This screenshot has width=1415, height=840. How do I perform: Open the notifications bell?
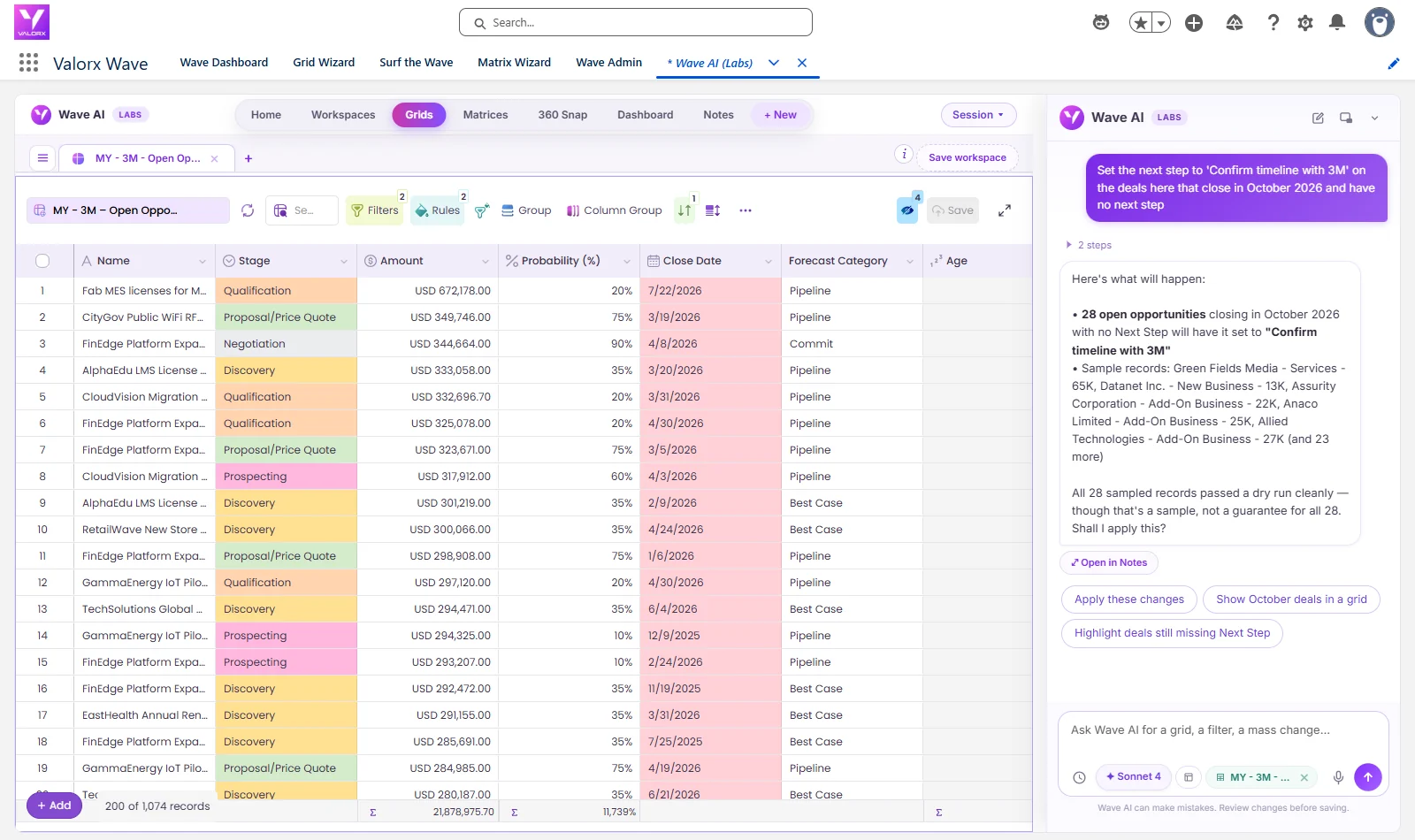tap(1337, 23)
